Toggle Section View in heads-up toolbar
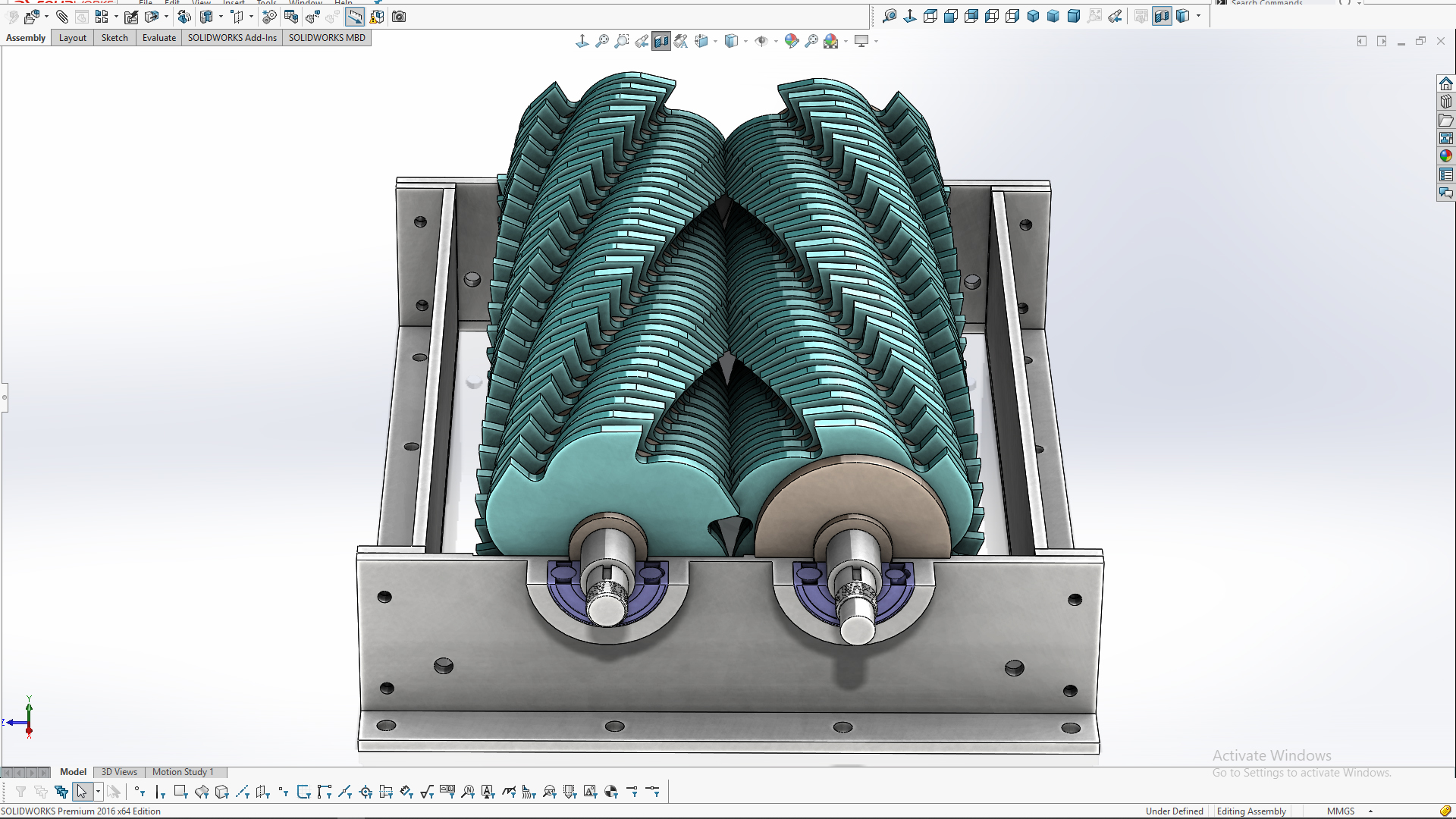The height and width of the screenshot is (819, 1456). 661,41
